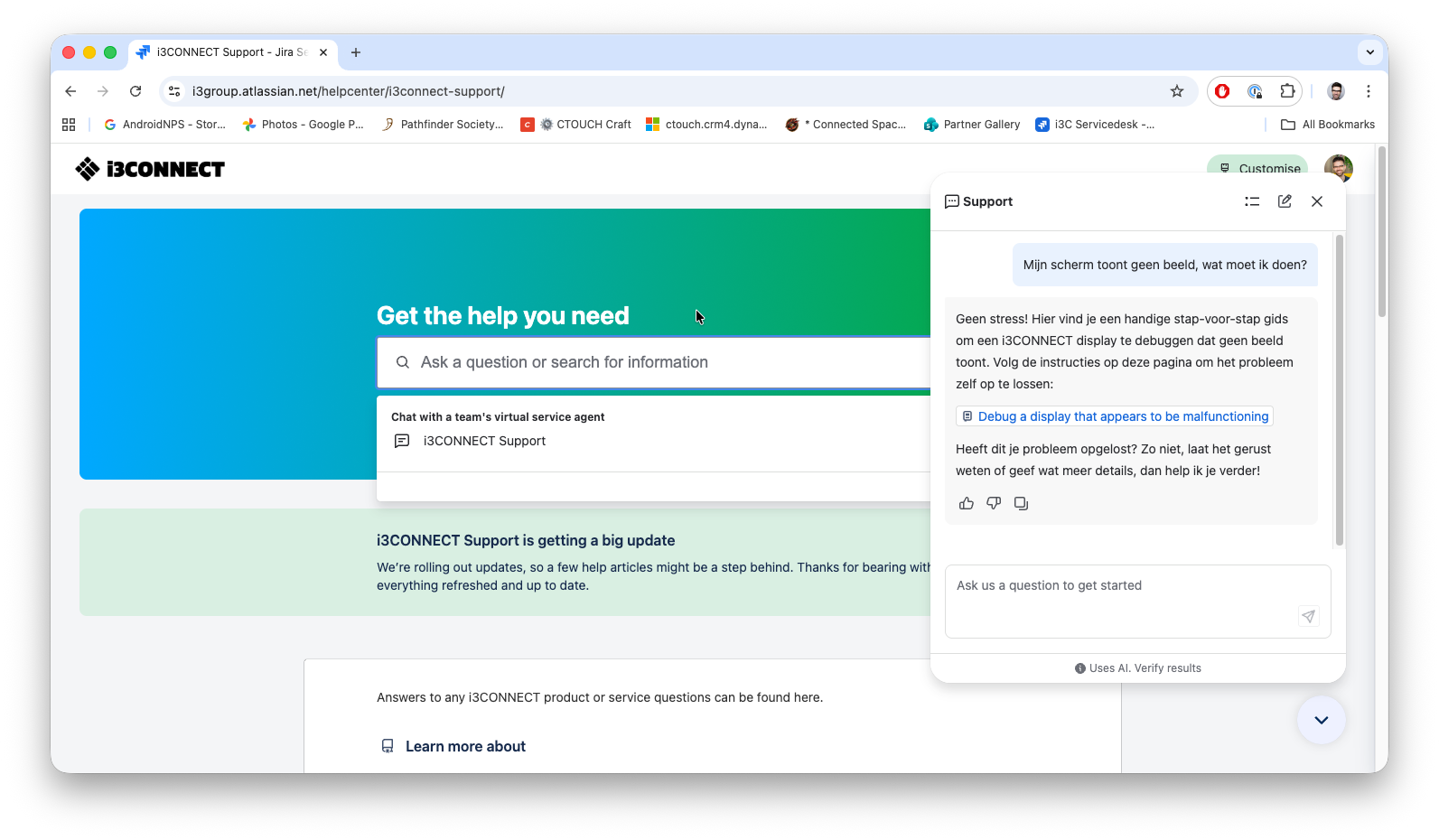Image resolution: width=1439 pixels, height=840 pixels.
Task: Open All Bookmarks folder
Action: tap(1328, 125)
